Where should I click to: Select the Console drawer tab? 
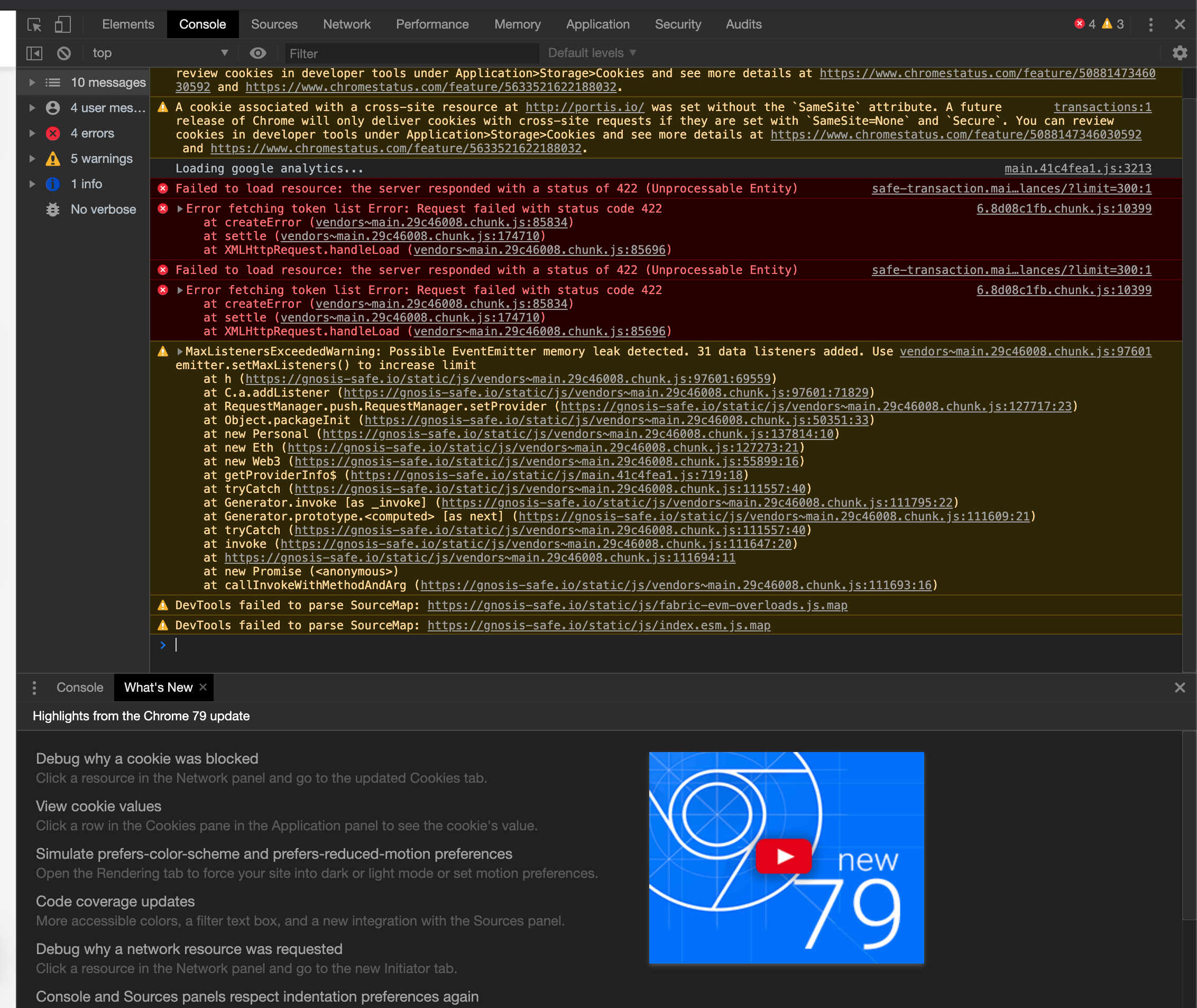[x=80, y=688]
